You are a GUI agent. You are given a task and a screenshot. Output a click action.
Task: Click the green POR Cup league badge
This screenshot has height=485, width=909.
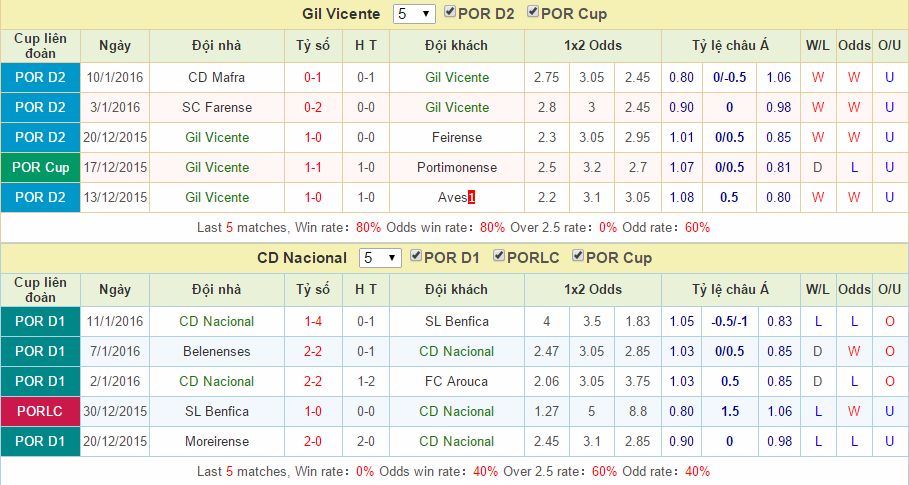click(41, 167)
